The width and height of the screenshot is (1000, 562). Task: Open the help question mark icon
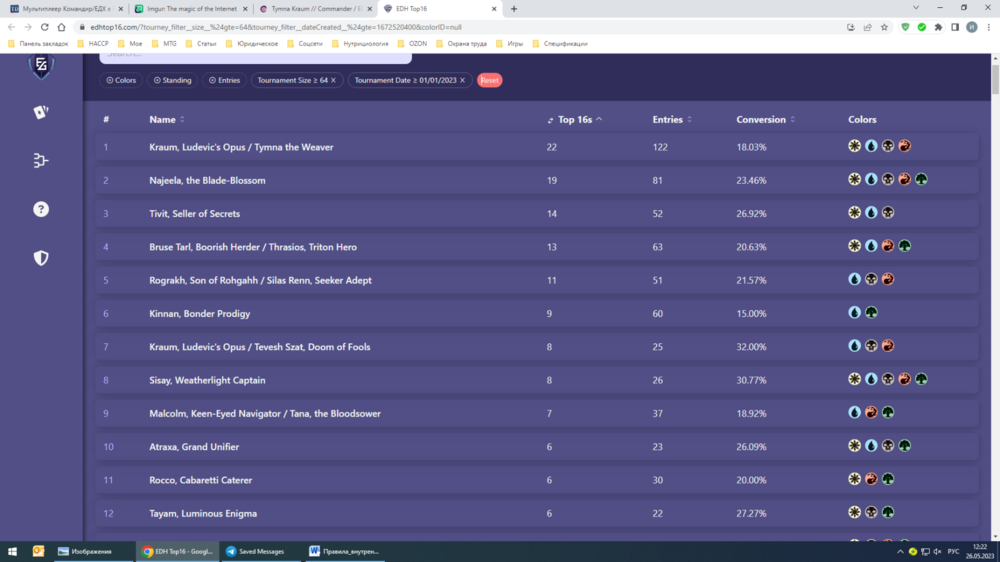(x=41, y=209)
